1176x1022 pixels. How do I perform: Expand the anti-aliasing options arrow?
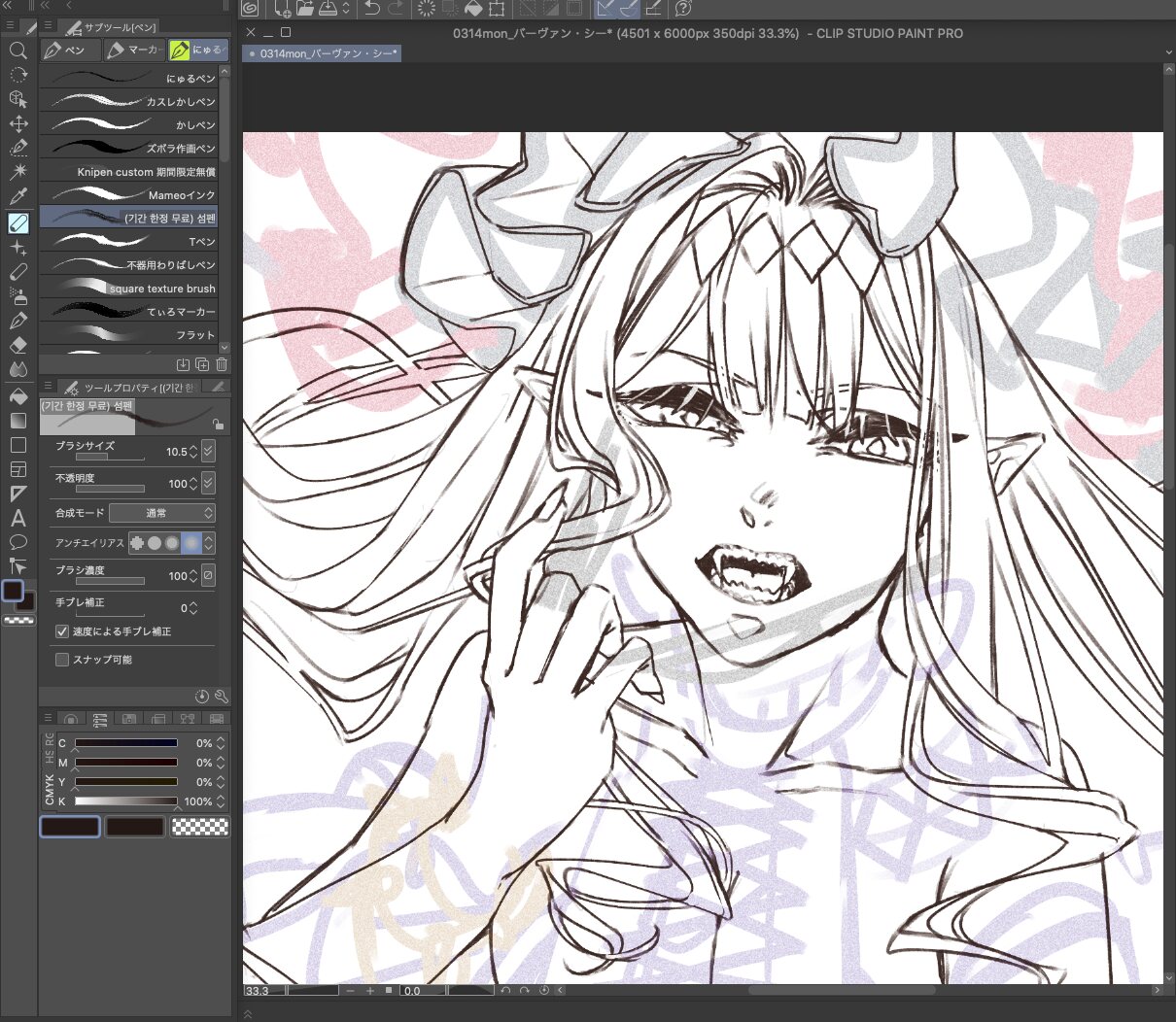pyautogui.click(x=209, y=543)
